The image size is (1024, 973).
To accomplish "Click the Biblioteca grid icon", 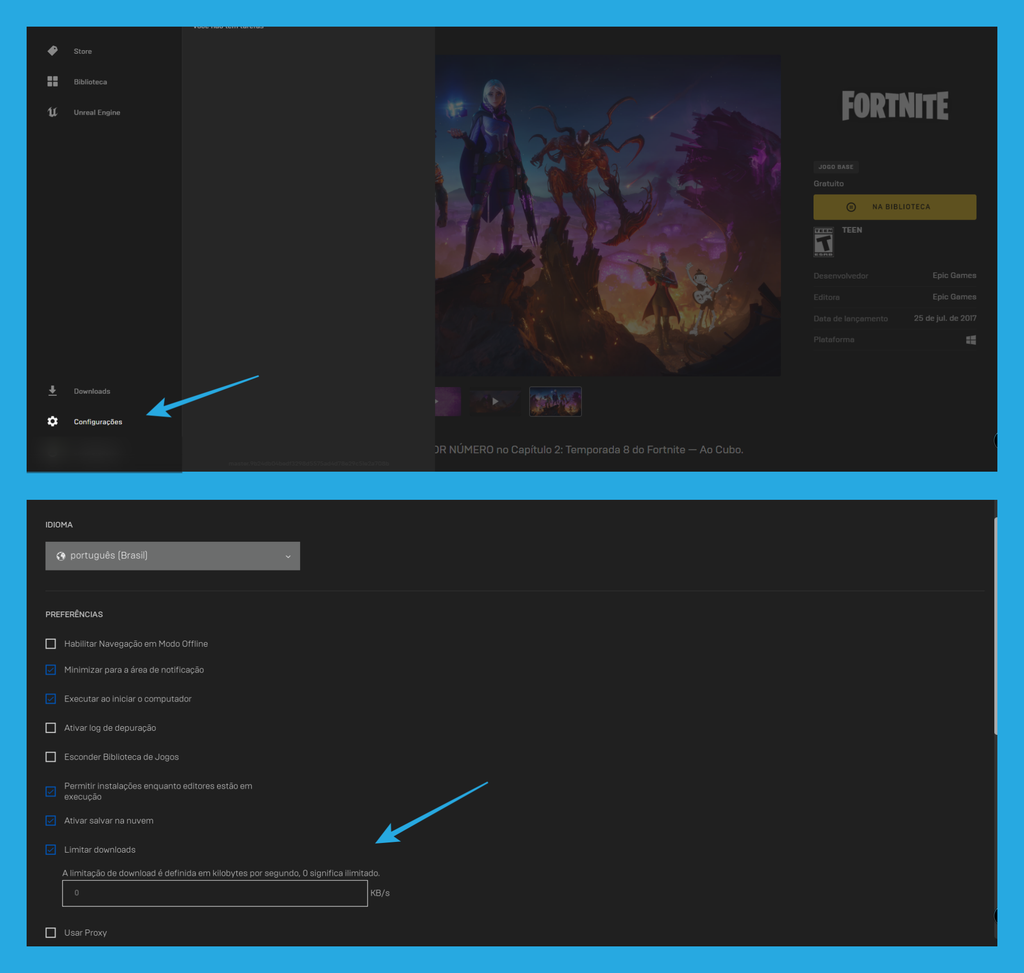I will tap(52, 82).
